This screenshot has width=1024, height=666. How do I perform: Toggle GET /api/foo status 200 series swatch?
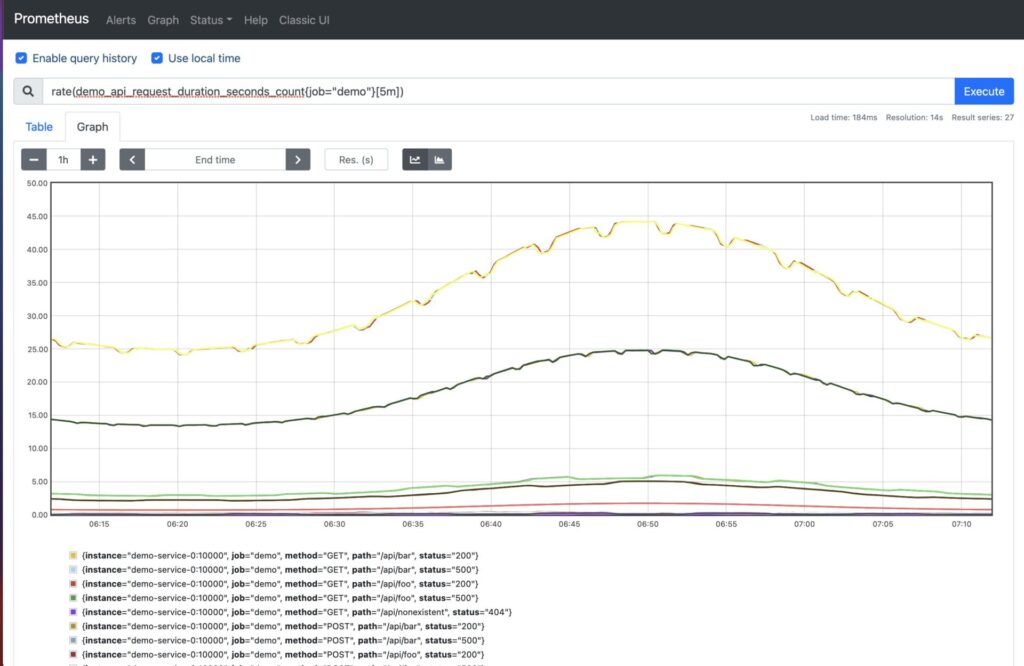click(x=73, y=584)
